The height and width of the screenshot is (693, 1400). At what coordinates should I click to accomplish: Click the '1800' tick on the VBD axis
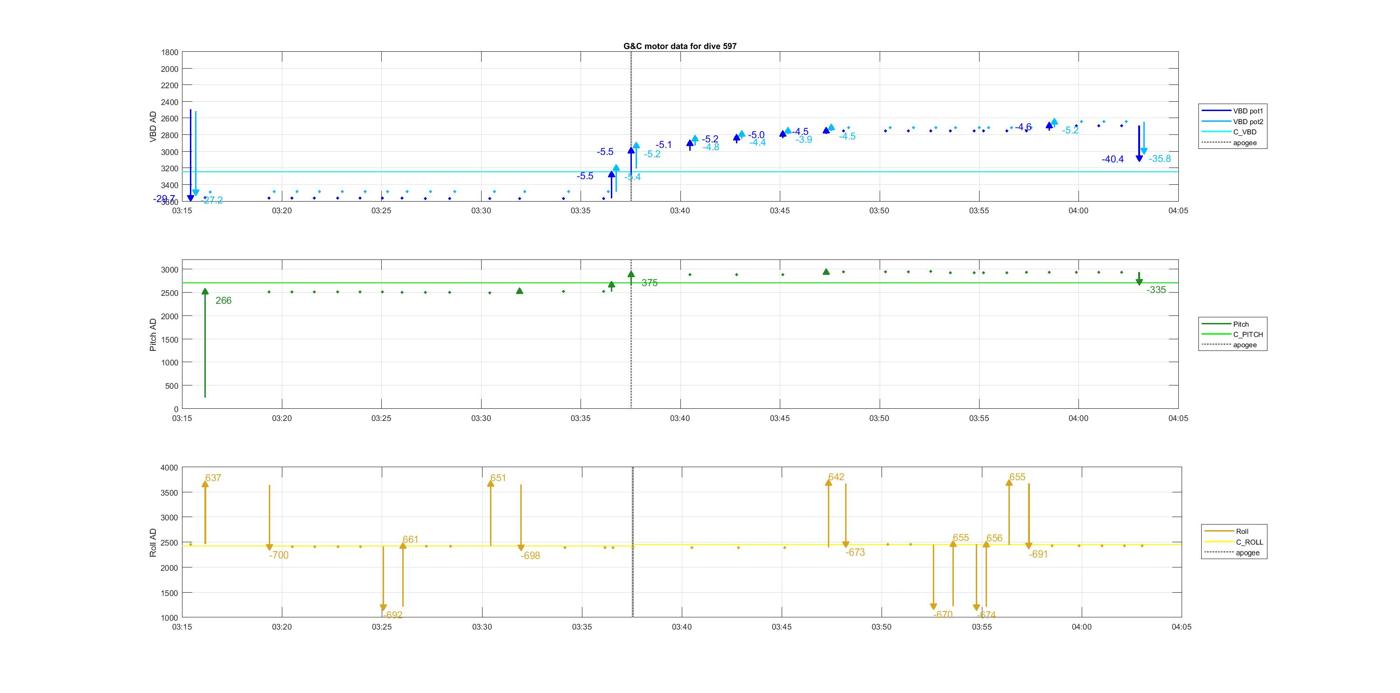[169, 52]
